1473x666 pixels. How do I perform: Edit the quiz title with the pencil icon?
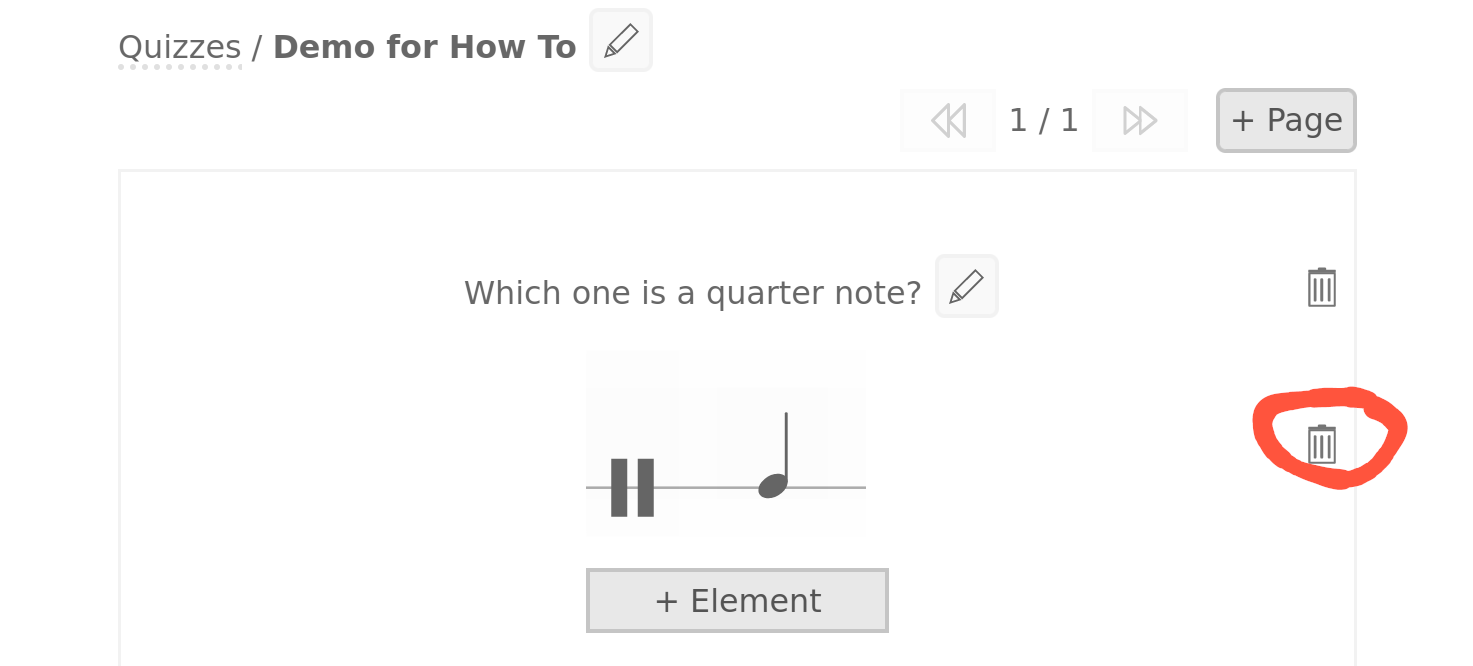pyautogui.click(x=621, y=41)
